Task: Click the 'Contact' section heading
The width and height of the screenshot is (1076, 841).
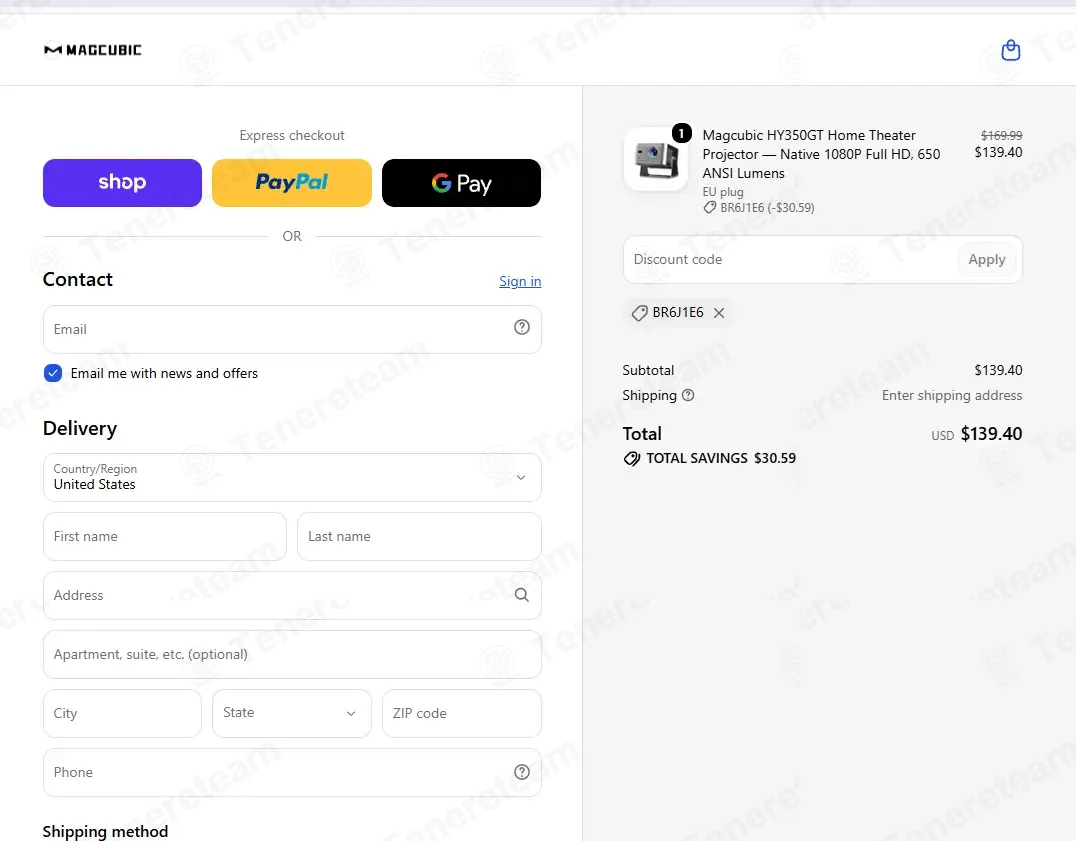Action: pos(78,279)
